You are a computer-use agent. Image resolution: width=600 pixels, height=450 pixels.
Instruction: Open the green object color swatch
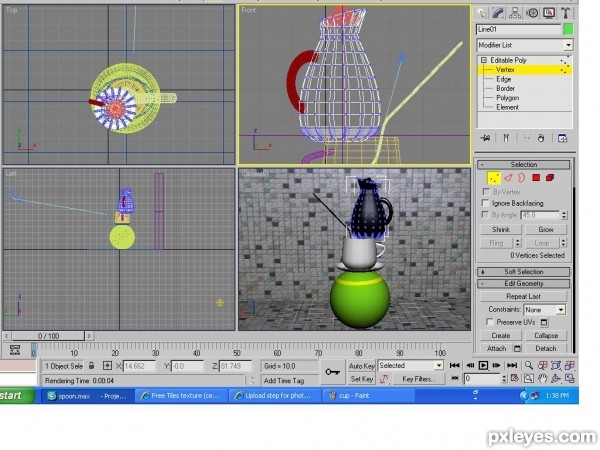click(568, 29)
